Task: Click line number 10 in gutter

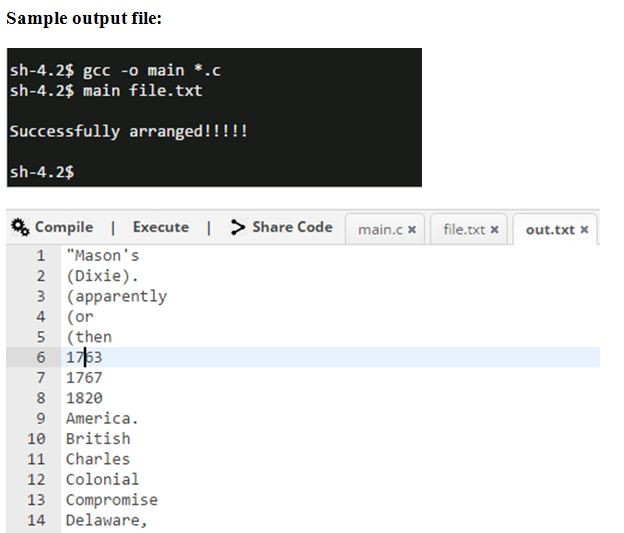Action: click(36, 439)
